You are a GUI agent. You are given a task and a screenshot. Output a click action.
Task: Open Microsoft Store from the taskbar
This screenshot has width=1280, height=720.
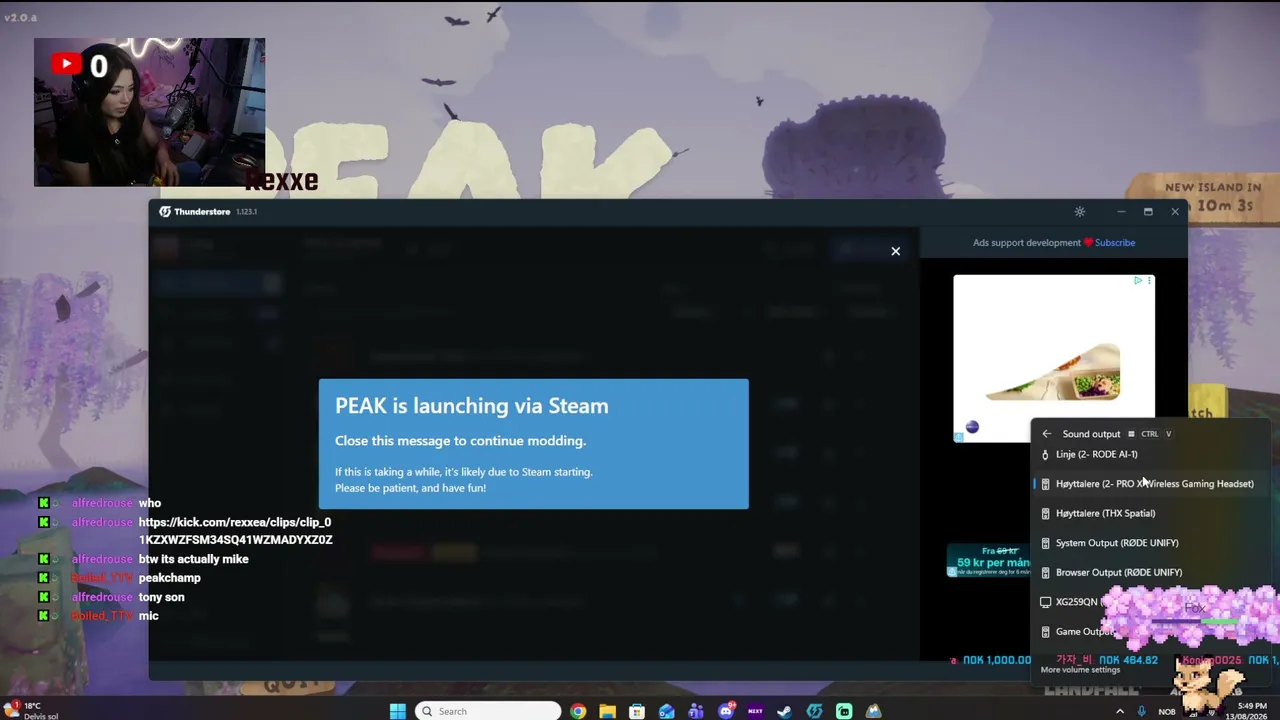tap(637, 711)
